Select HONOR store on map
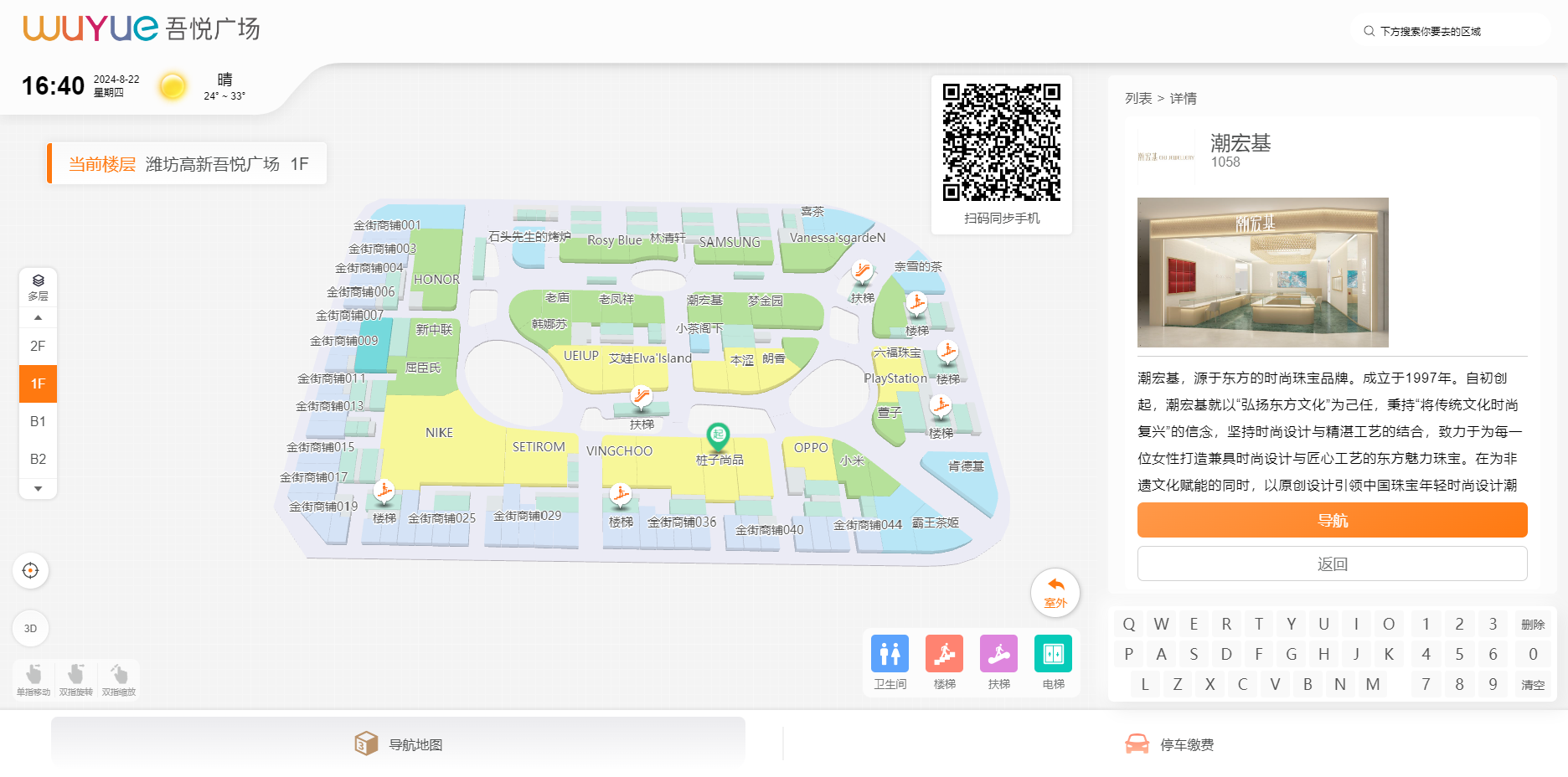The image size is (1568, 777). tap(436, 280)
